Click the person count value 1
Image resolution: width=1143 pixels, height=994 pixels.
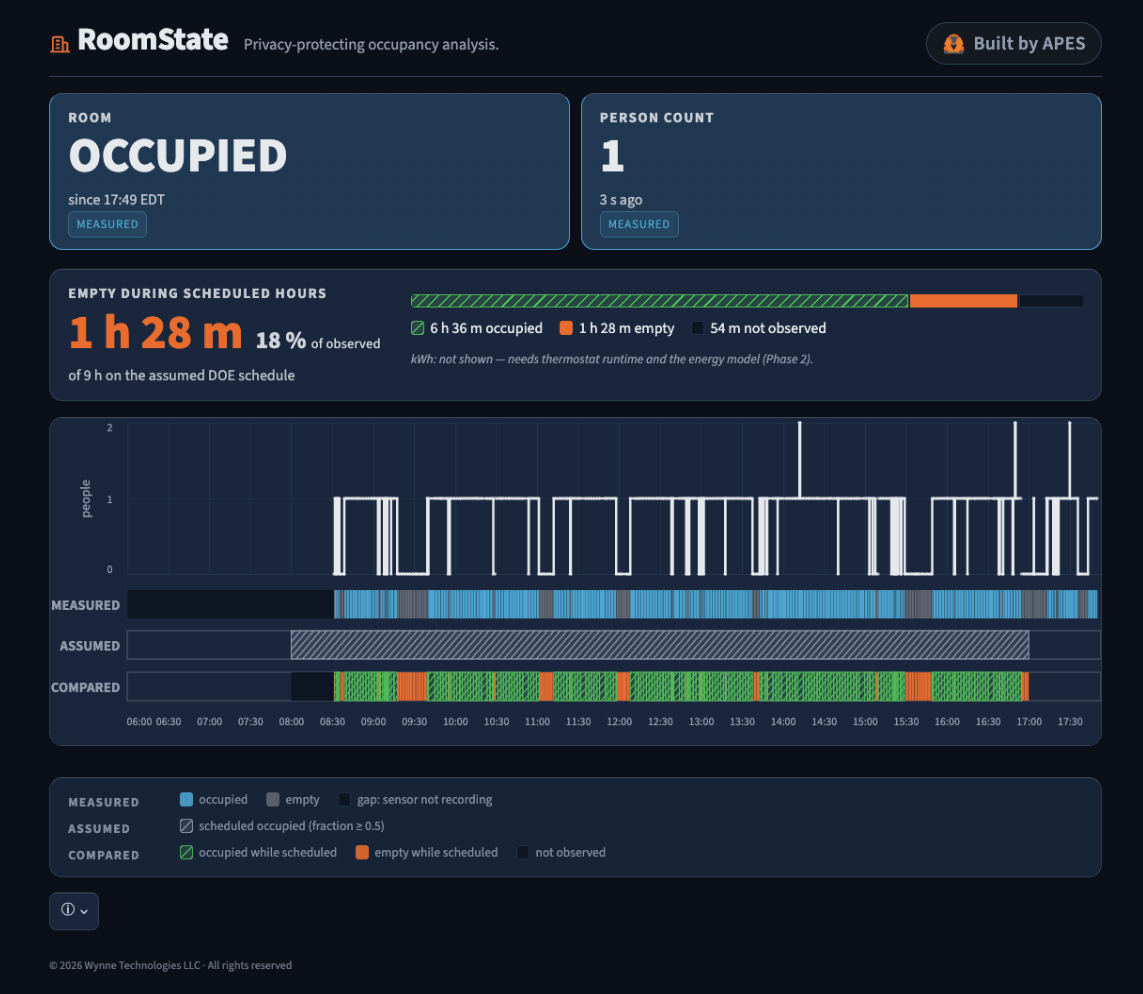click(612, 155)
